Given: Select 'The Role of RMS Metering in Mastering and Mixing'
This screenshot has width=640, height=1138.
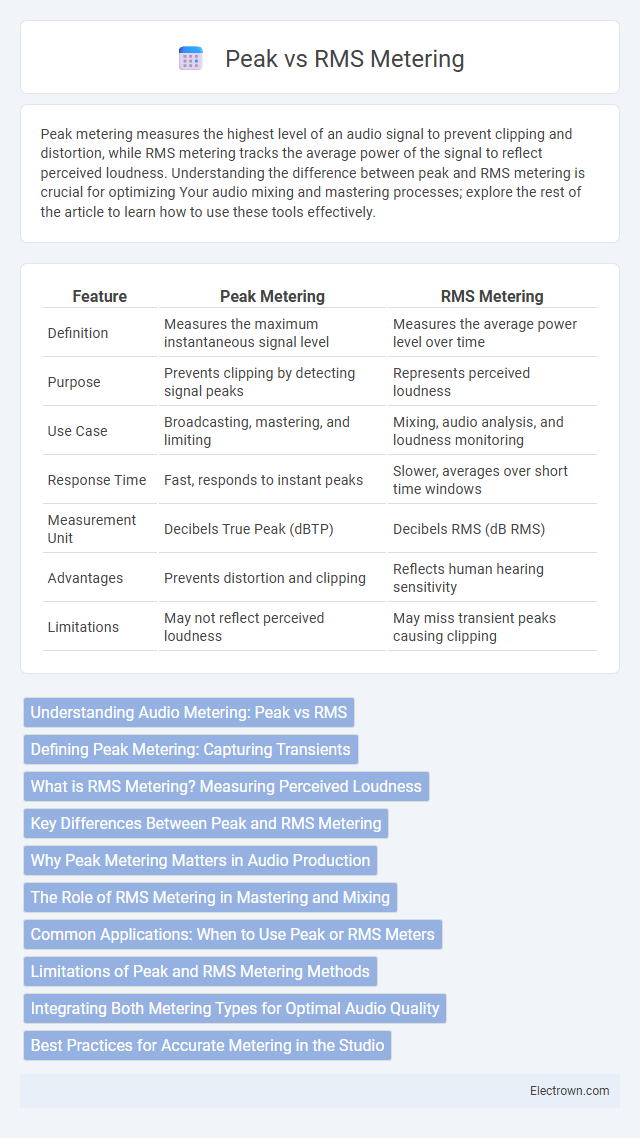Looking at the screenshot, I should (210, 898).
